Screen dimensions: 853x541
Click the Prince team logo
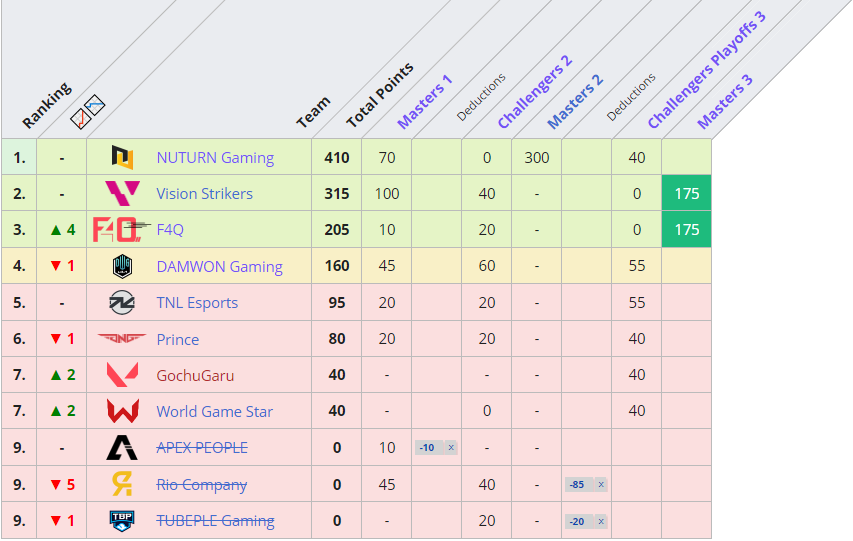coord(122,339)
